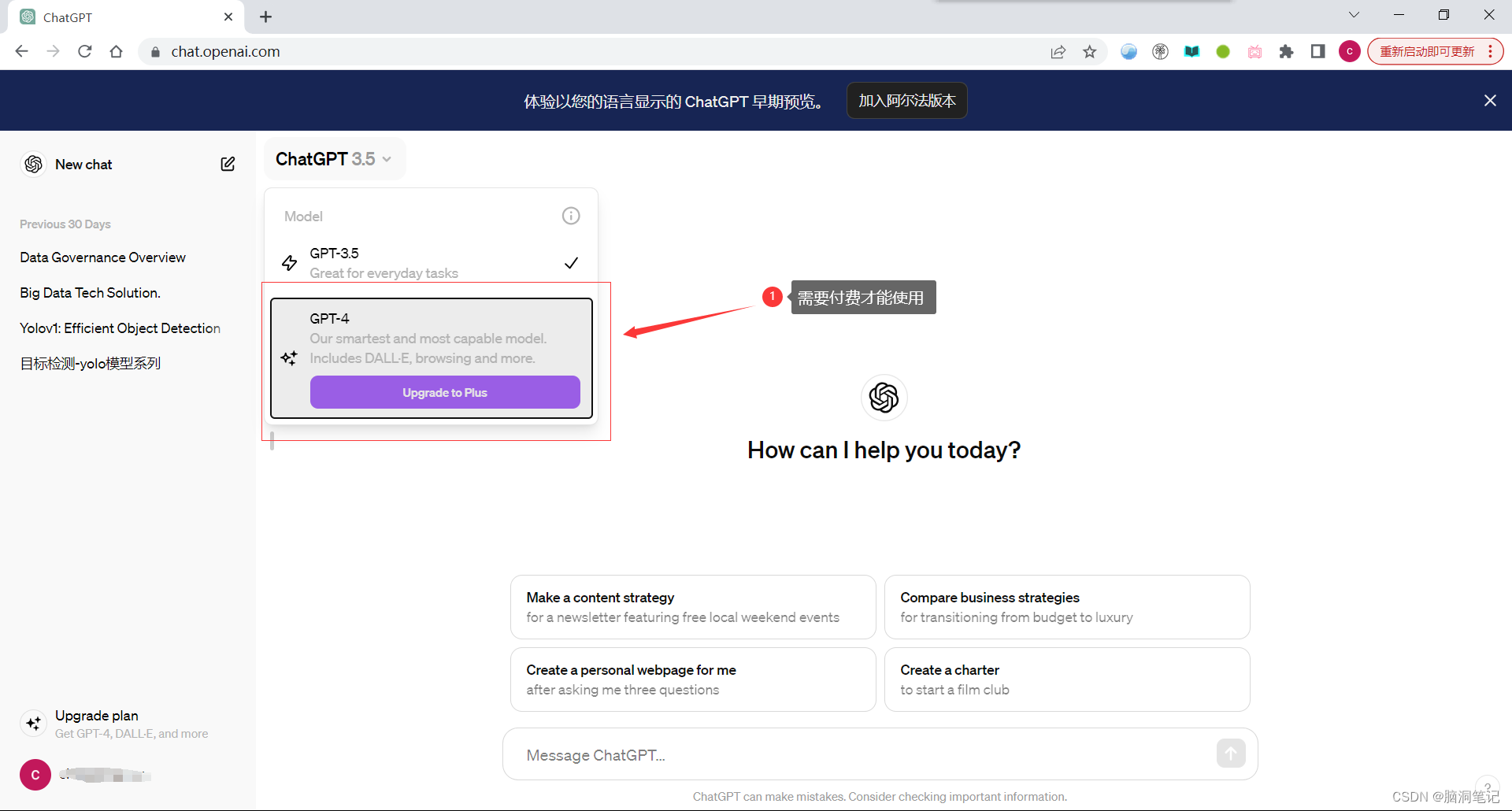Toggle the browser side panel icon

(x=1318, y=51)
